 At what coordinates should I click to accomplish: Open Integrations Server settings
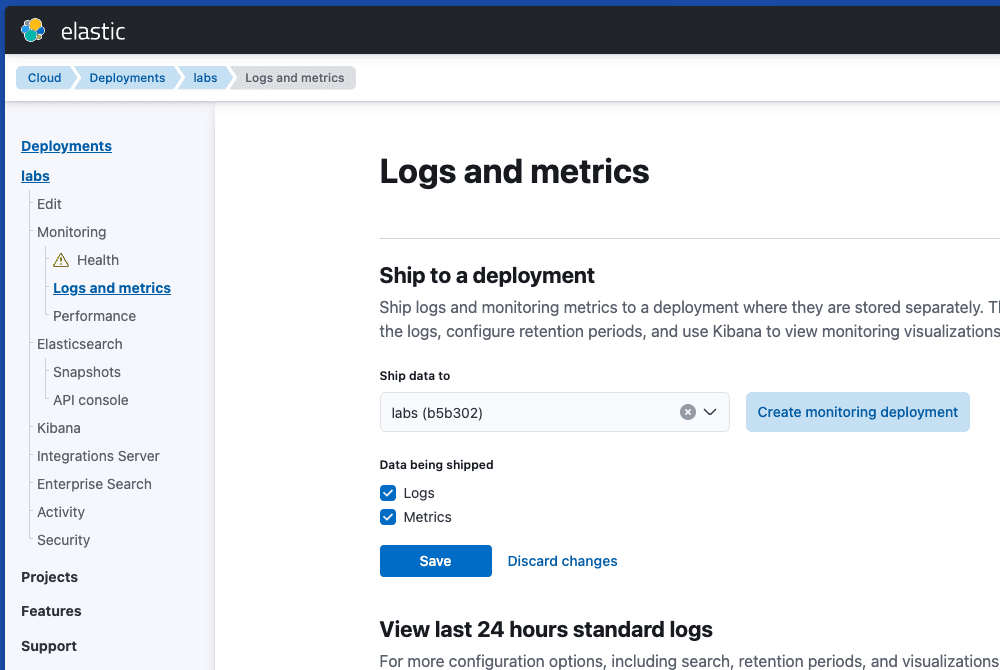[x=98, y=456]
